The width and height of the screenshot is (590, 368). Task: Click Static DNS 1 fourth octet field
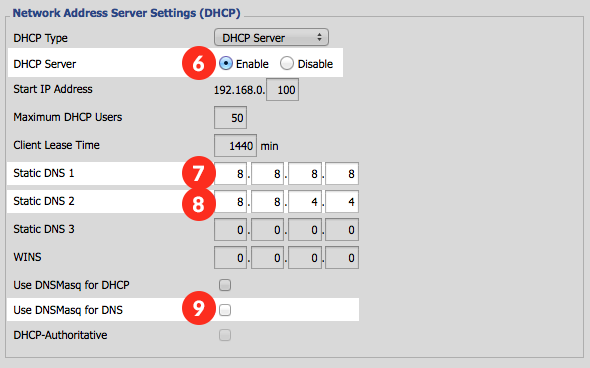342,173
